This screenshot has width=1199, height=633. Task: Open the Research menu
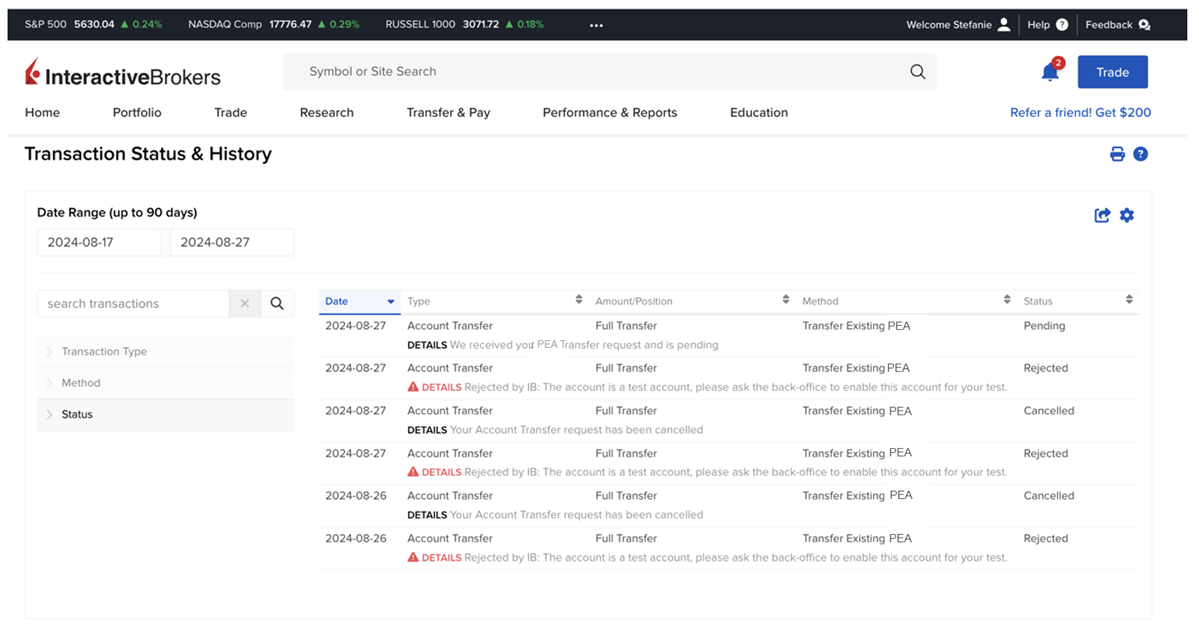pyautogui.click(x=327, y=112)
